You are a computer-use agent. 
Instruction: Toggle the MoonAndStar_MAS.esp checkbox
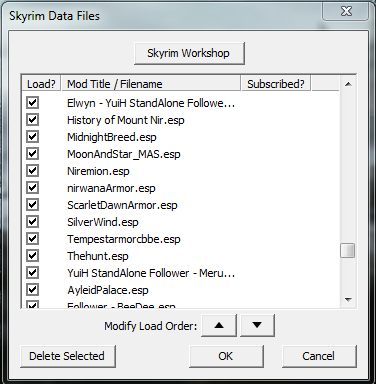(33, 154)
